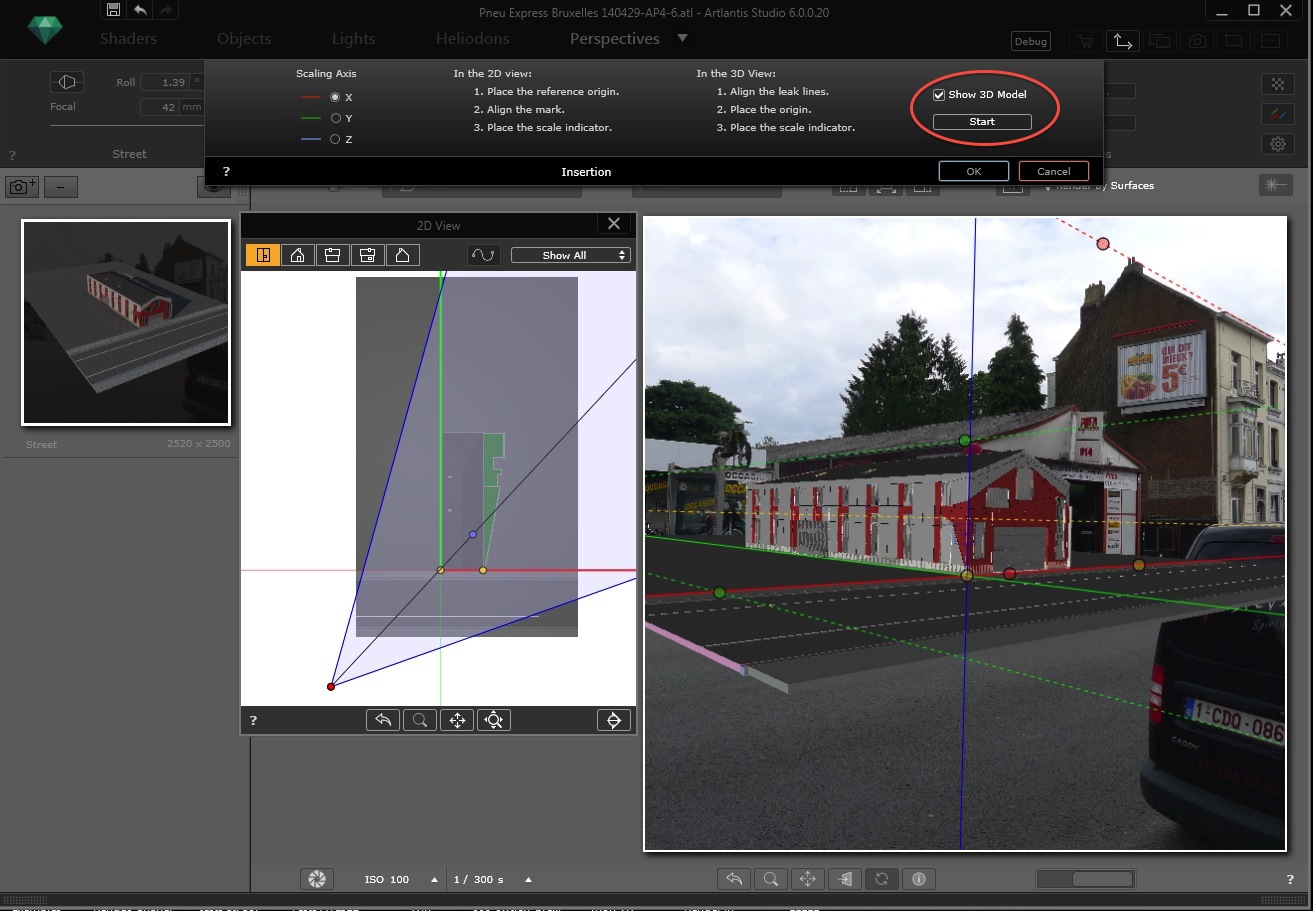Image resolution: width=1313 pixels, height=911 pixels.
Task: Uncheck the Show 3D Model checkbox
Action: (939, 95)
